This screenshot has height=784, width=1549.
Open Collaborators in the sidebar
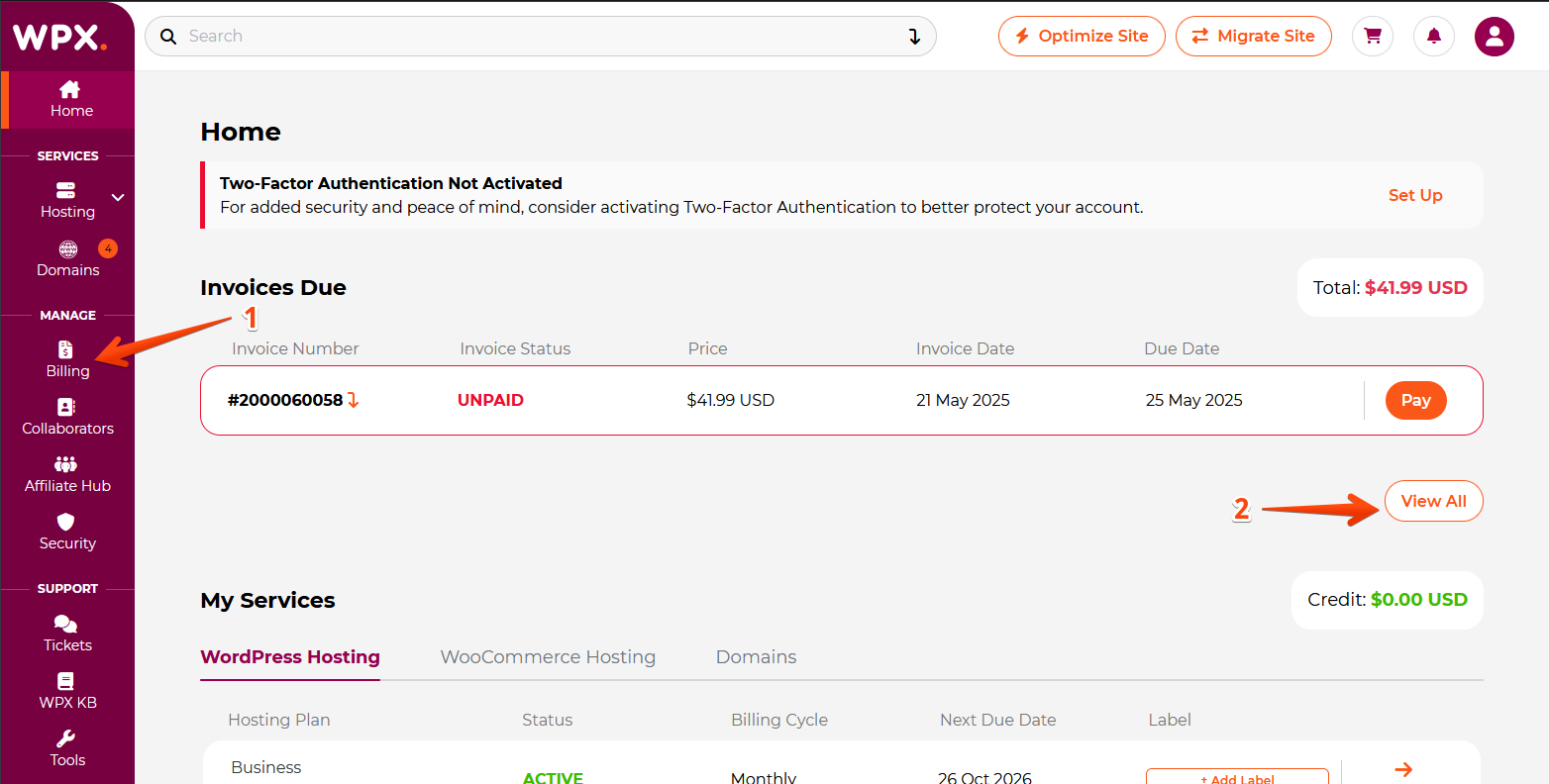[67, 417]
